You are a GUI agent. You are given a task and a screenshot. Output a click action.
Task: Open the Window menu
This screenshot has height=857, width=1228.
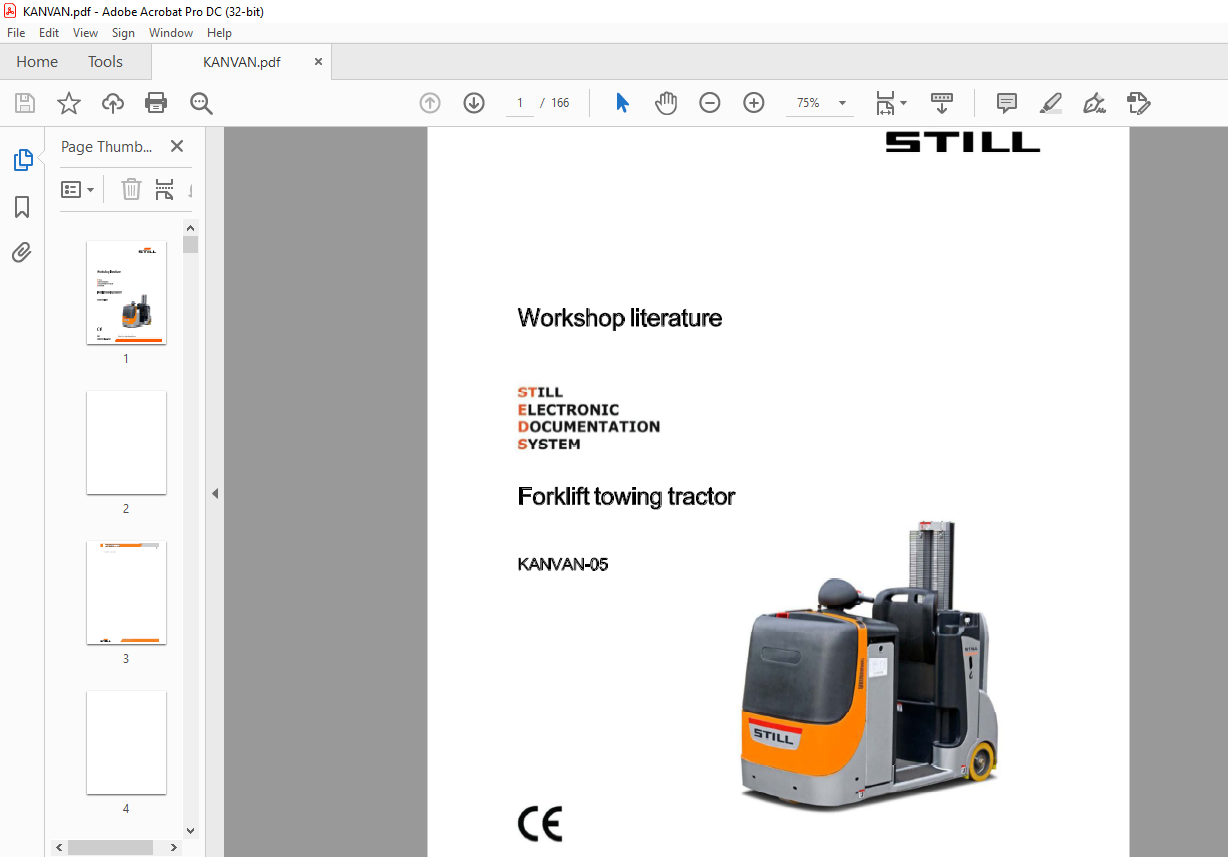click(171, 33)
